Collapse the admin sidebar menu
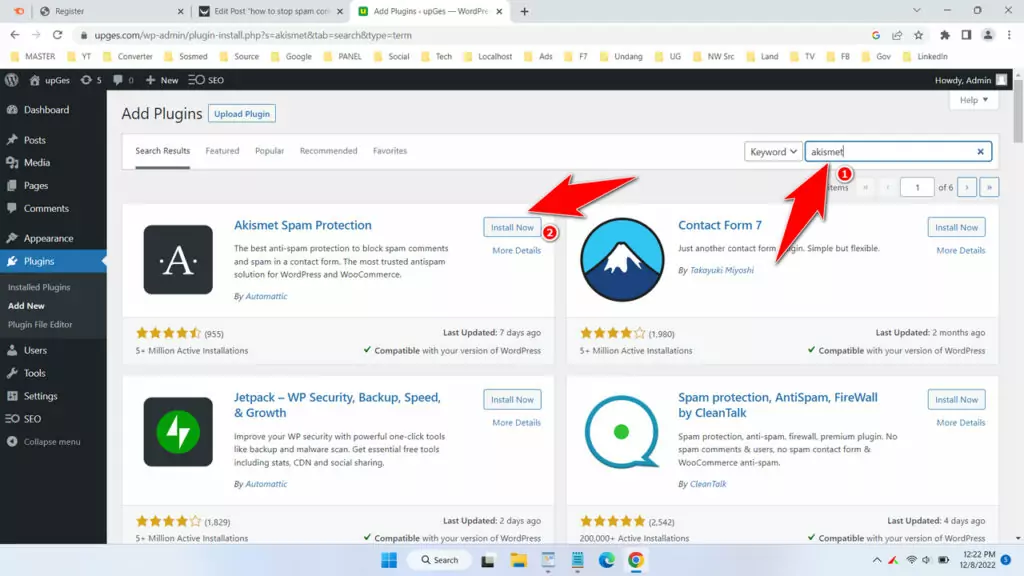The image size is (1024, 576). click(45, 442)
